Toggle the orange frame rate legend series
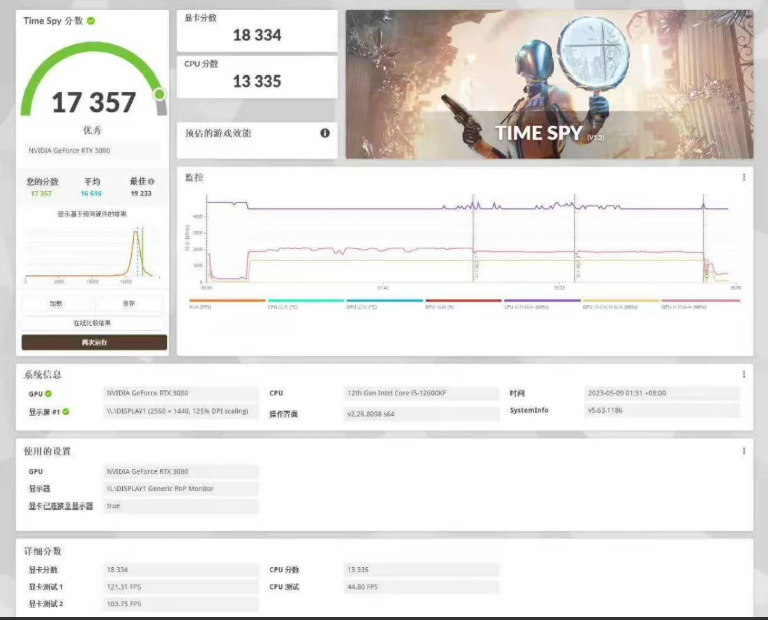The height and width of the screenshot is (620, 768). (x=227, y=303)
